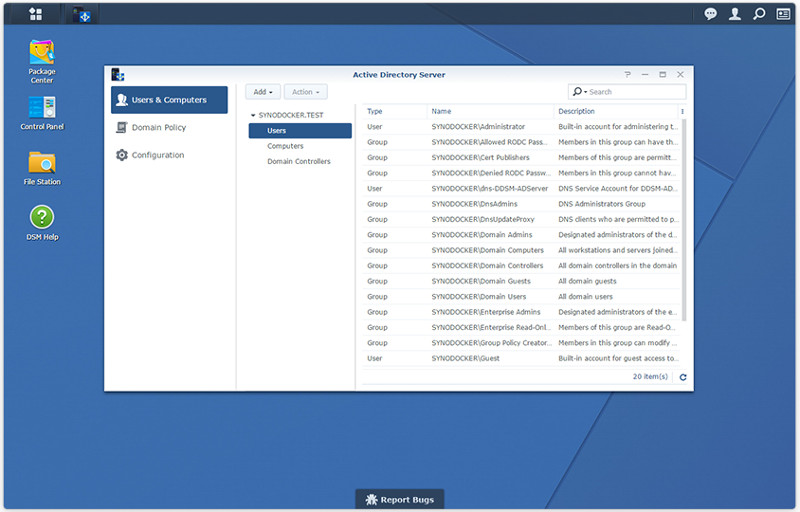This screenshot has height=512, width=800.
Task: Open the Users & Computers section
Action: pyautogui.click(x=169, y=100)
